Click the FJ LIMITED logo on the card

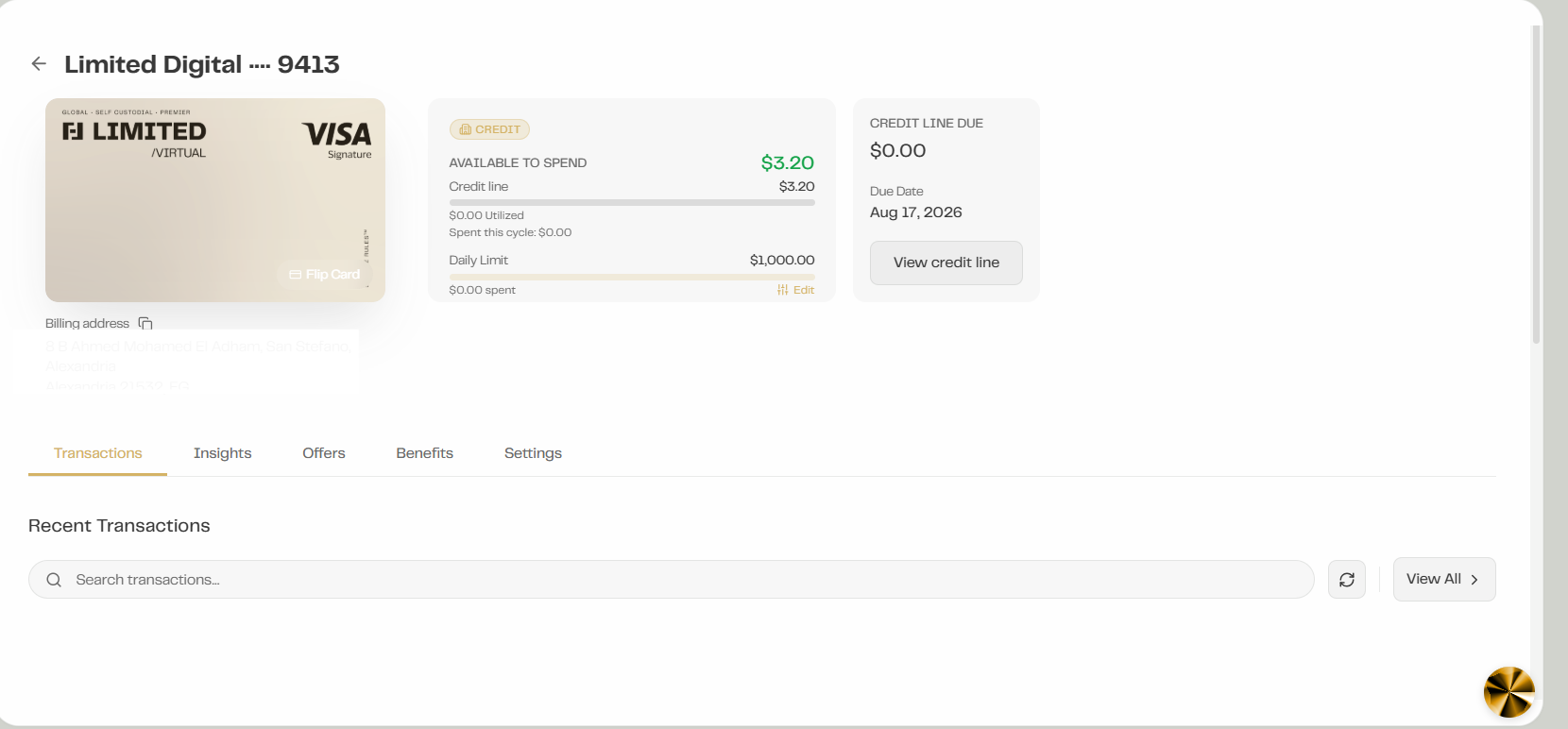click(x=134, y=131)
